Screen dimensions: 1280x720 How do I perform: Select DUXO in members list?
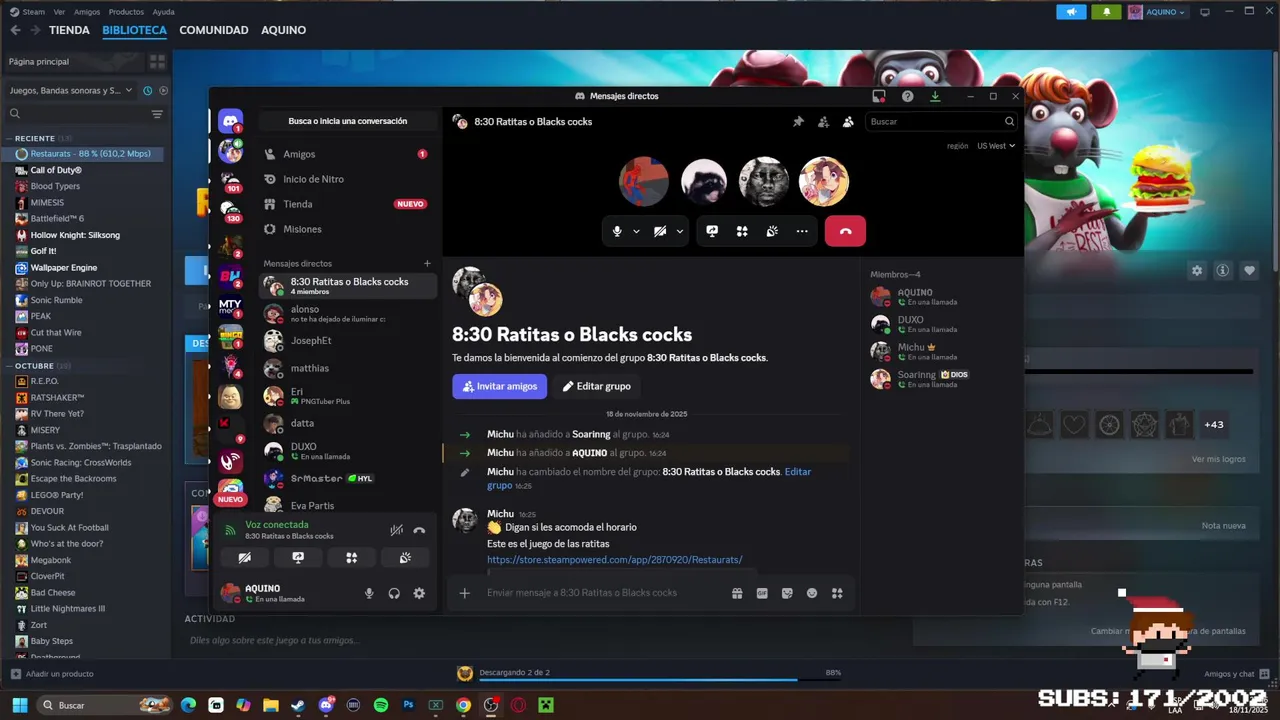pyautogui.click(x=940, y=324)
